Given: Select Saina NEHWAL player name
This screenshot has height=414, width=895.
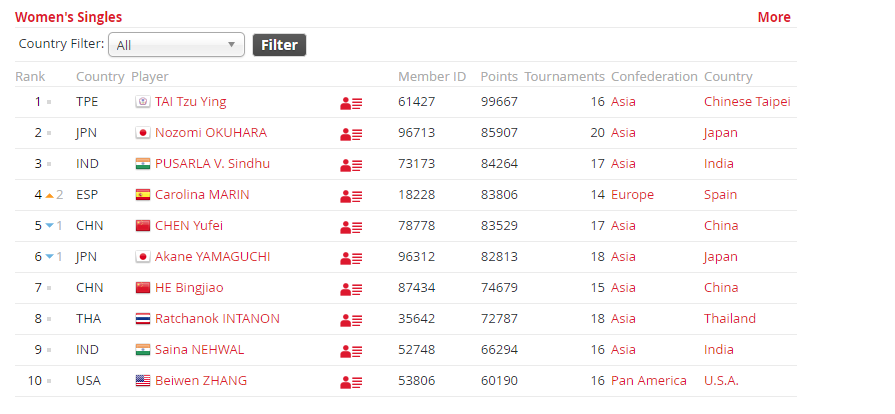Looking at the screenshot, I should [199, 349].
